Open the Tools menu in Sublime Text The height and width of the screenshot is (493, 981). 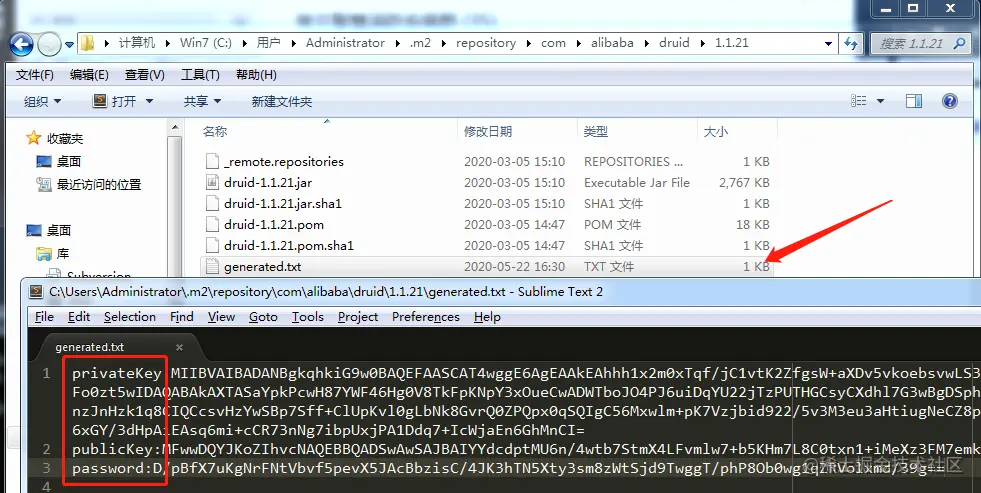pos(307,317)
